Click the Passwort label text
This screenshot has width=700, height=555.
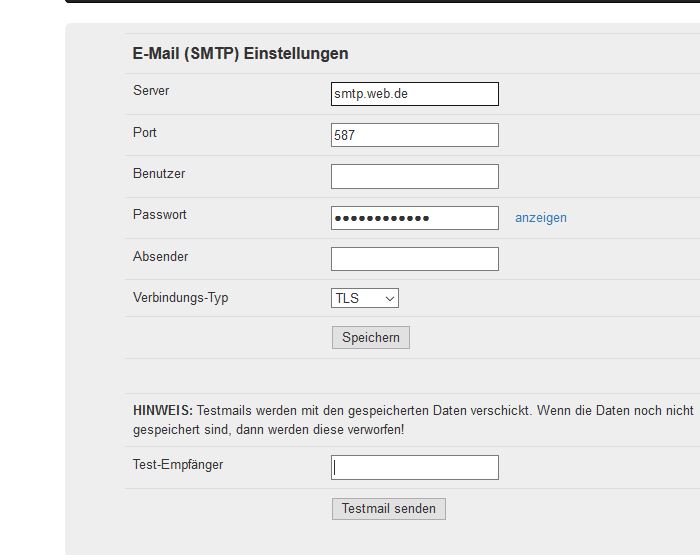tap(160, 215)
